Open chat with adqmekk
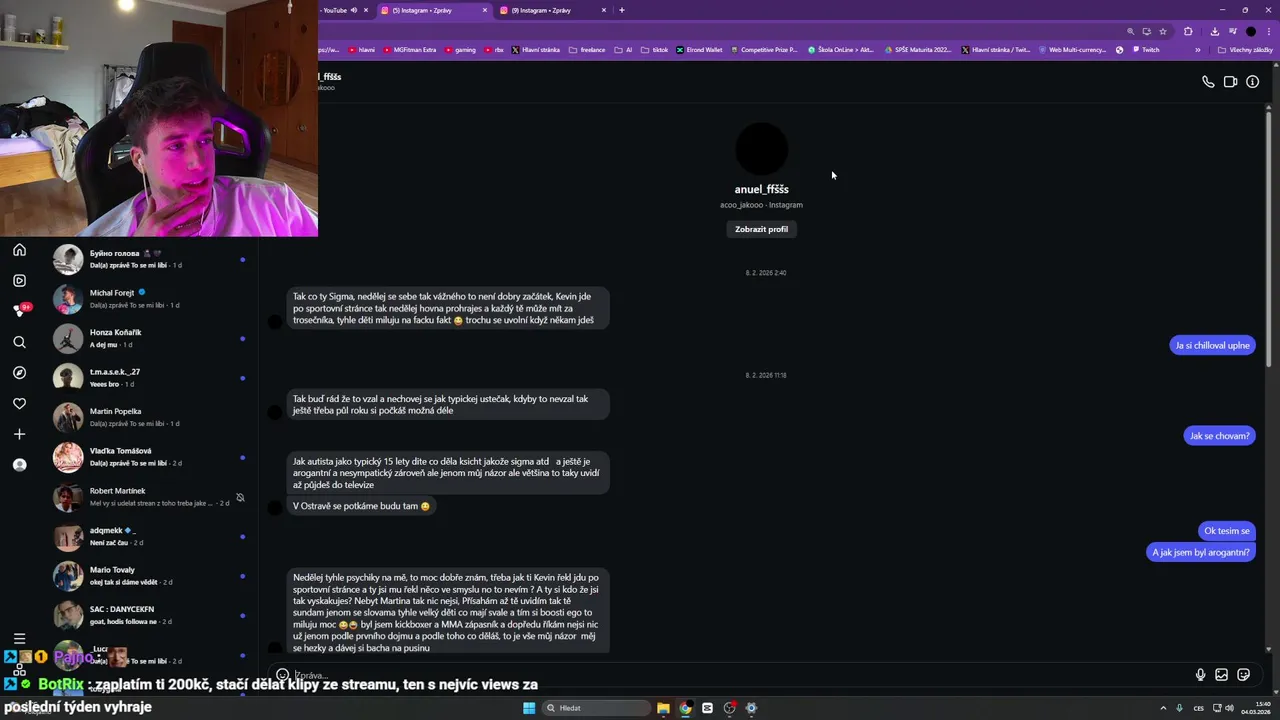Viewport: 1280px width, 720px height. click(x=154, y=536)
